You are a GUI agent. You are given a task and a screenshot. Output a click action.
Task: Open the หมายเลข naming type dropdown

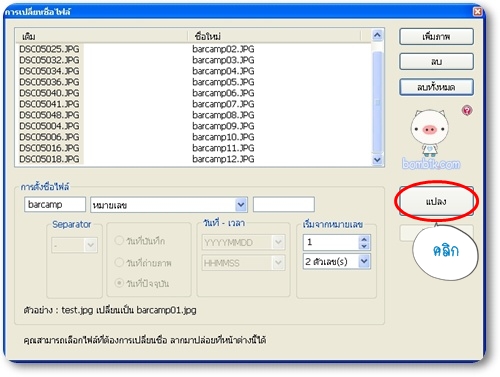tap(241, 205)
